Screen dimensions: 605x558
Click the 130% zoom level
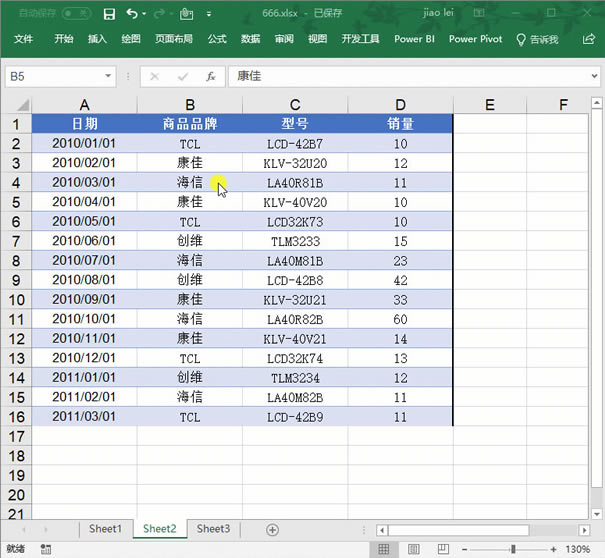[578, 549]
